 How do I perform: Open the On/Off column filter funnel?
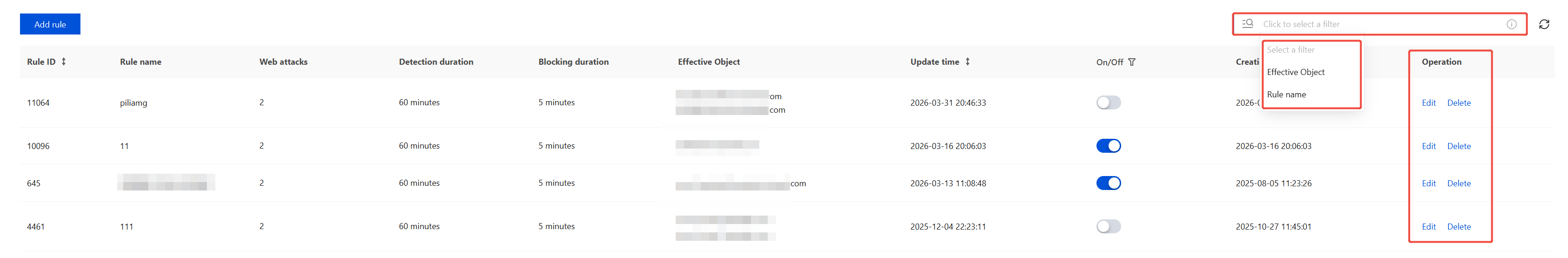click(1131, 62)
